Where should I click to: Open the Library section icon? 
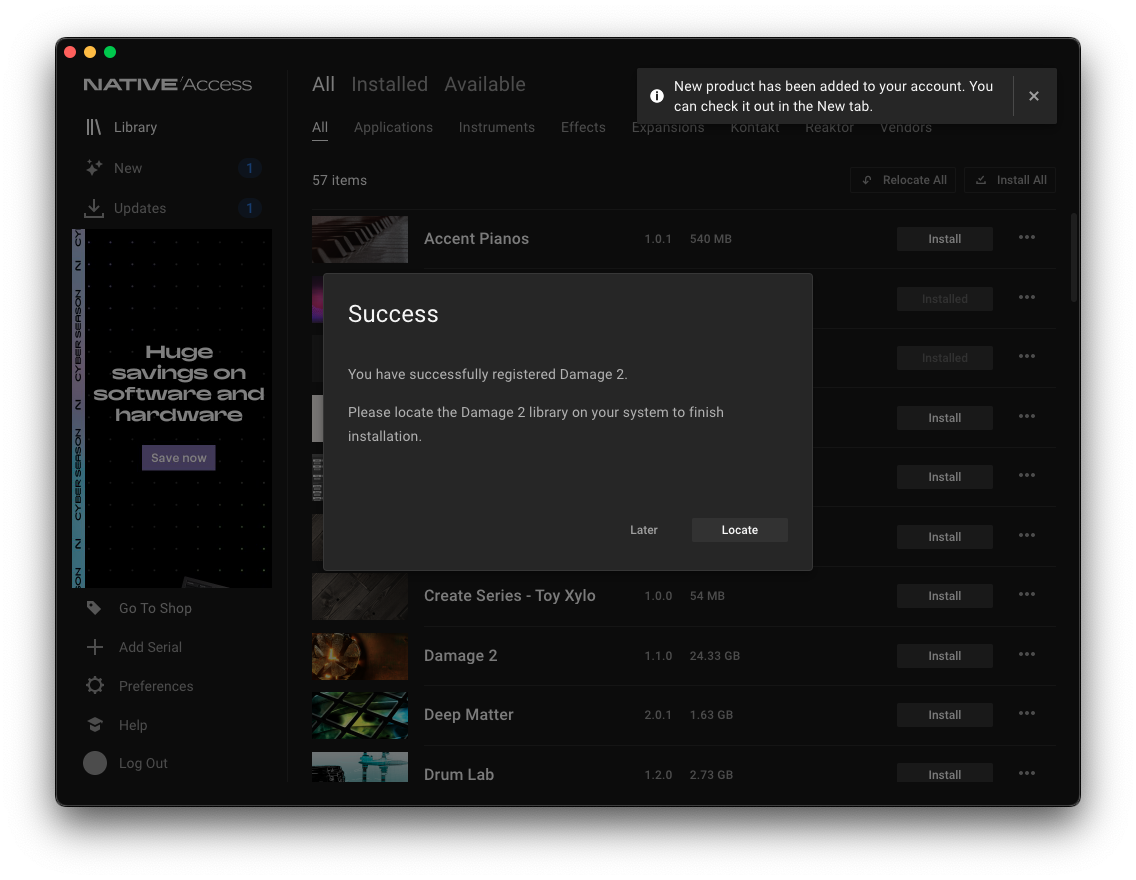pyautogui.click(x=93, y=127)
